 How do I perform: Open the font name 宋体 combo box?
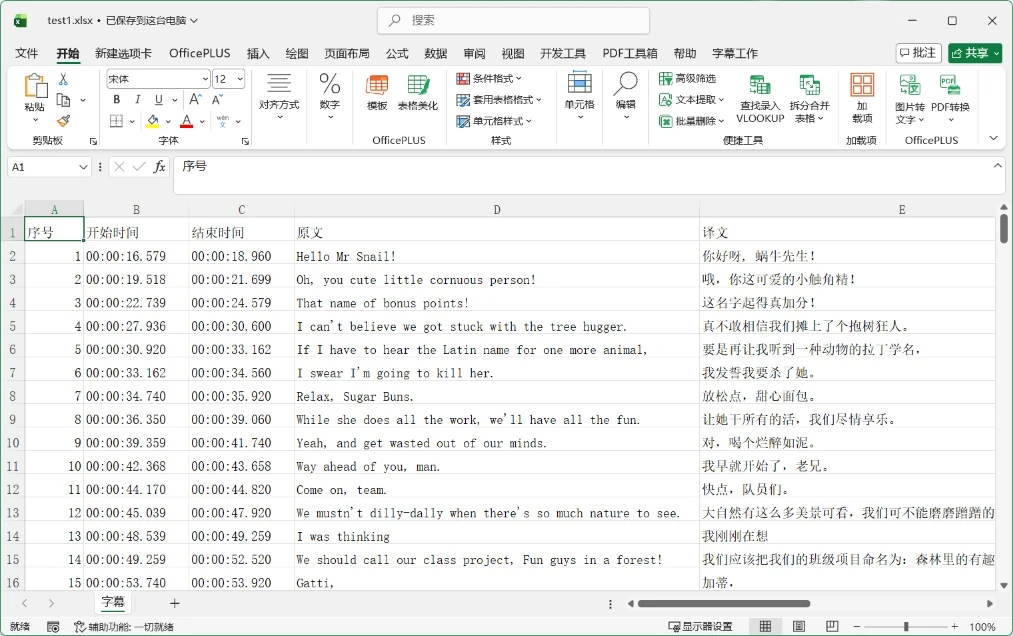coord(158,79)
